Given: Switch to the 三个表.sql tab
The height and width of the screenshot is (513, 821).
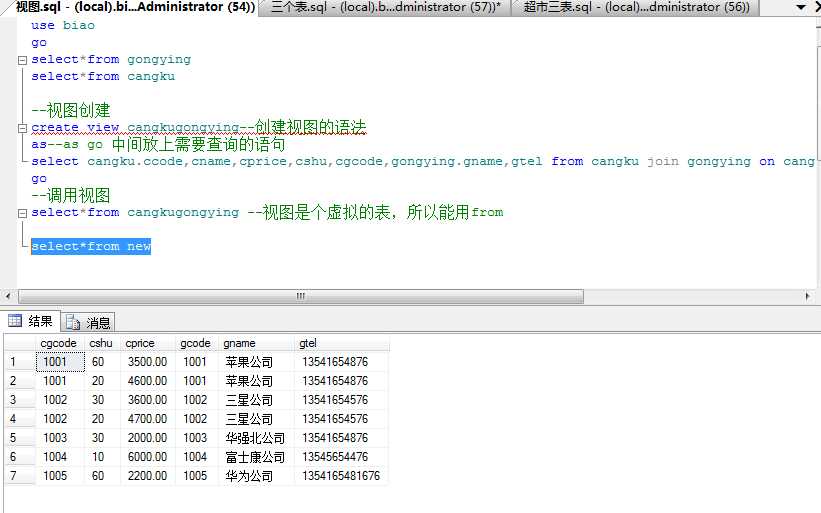Looking at the screenshot, I should [x=385, y=7].
